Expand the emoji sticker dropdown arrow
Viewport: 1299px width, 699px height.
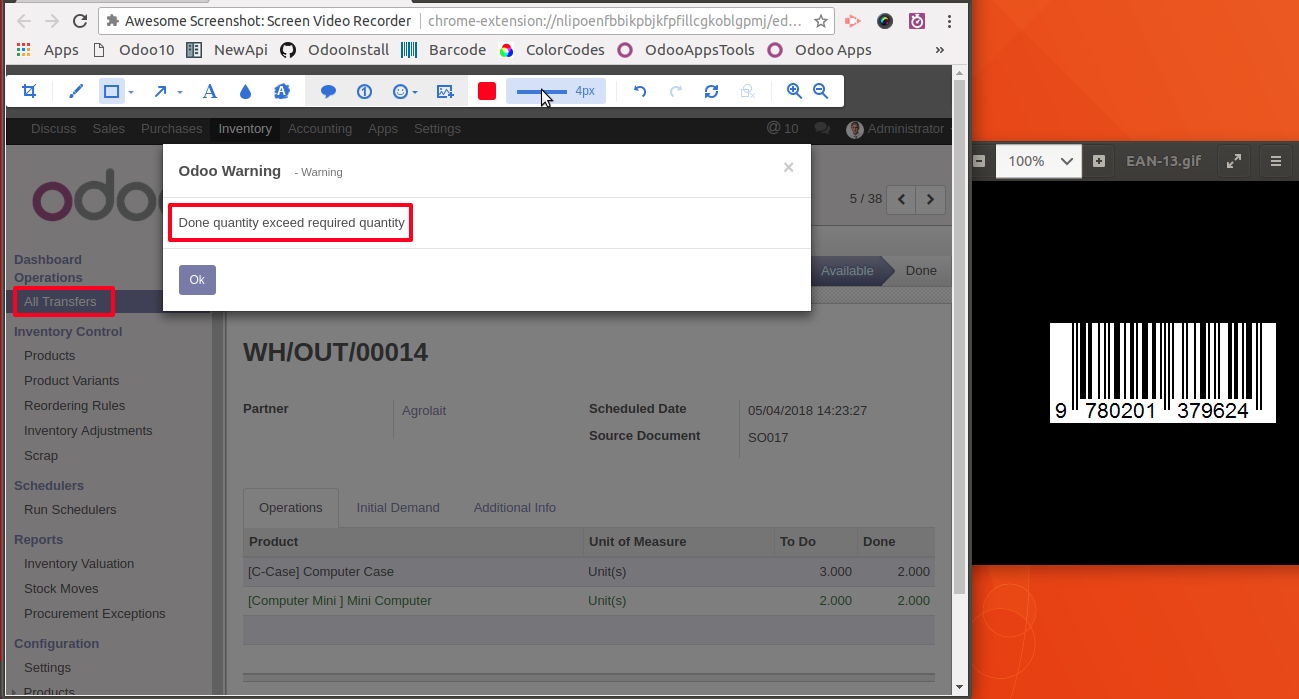pos(416,92)
